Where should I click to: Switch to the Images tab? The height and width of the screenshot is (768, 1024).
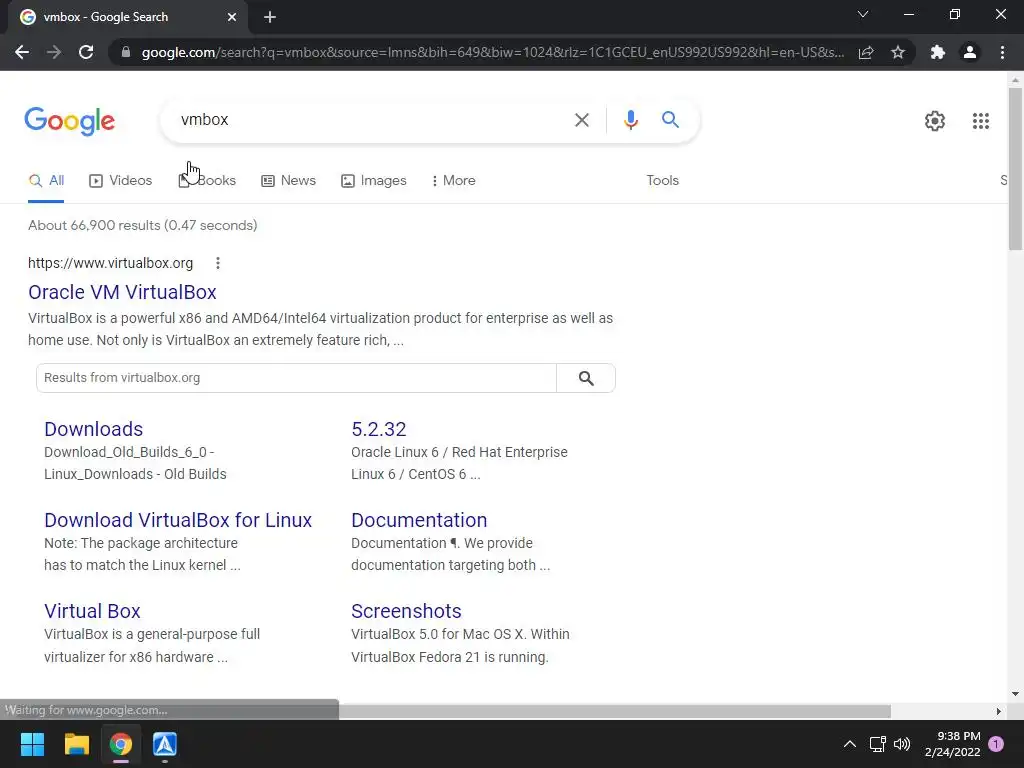[x=374, y=181]
